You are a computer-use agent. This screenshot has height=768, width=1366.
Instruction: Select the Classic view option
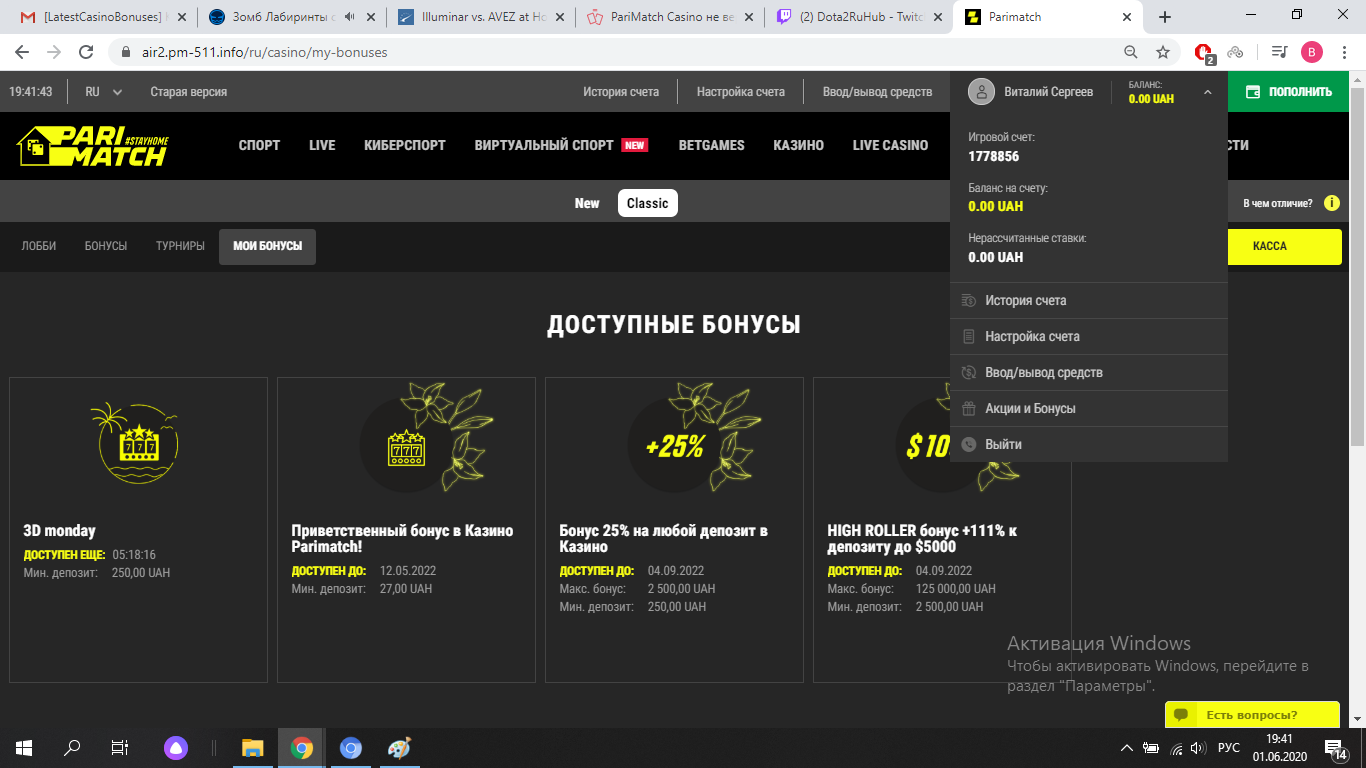pyautogui.click(x=647, y=203)
